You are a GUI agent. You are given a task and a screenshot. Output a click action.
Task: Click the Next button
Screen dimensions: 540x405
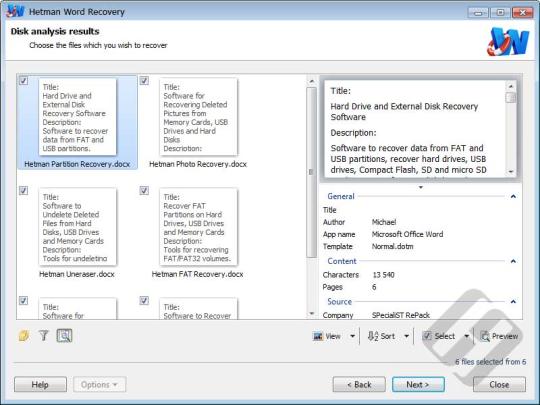tap(418, 384)
